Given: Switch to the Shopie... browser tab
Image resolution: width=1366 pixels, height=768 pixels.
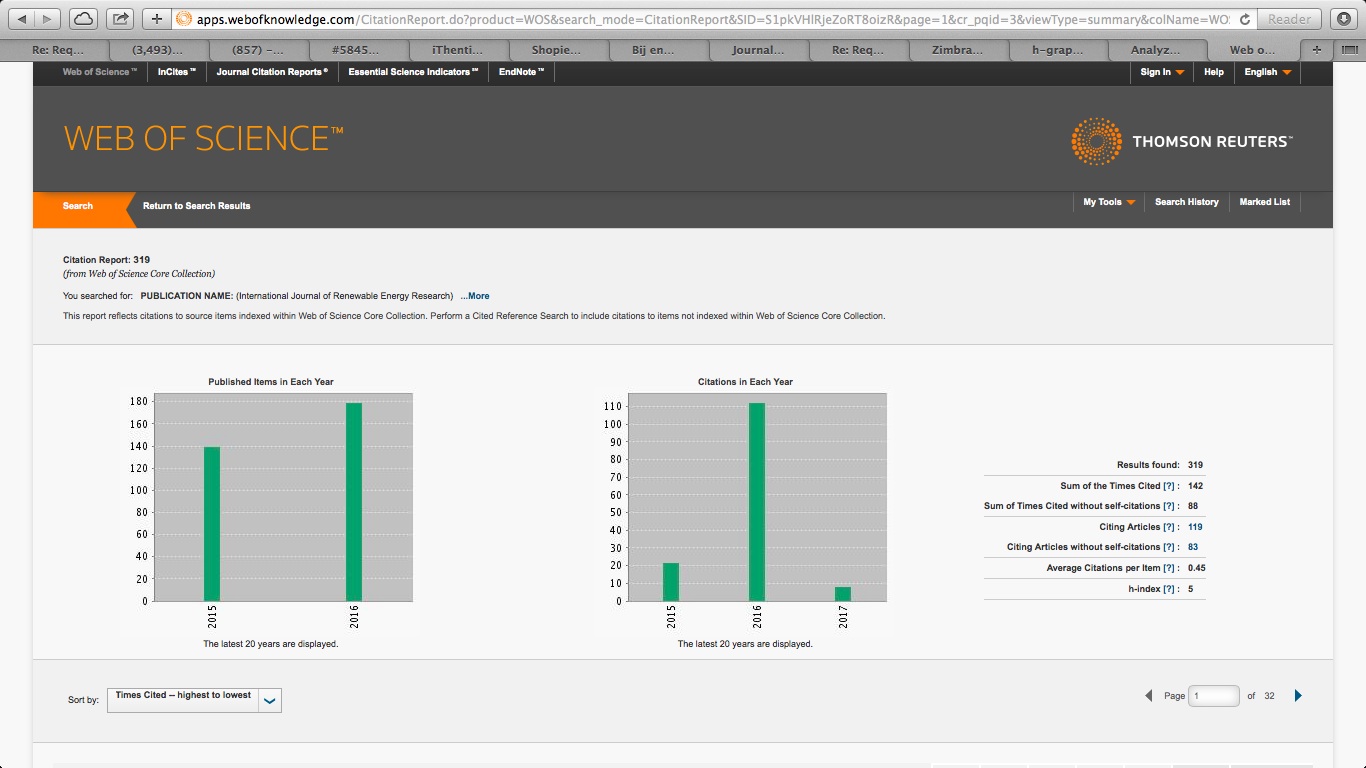Looking at the screenshot, I should (557, 49).
